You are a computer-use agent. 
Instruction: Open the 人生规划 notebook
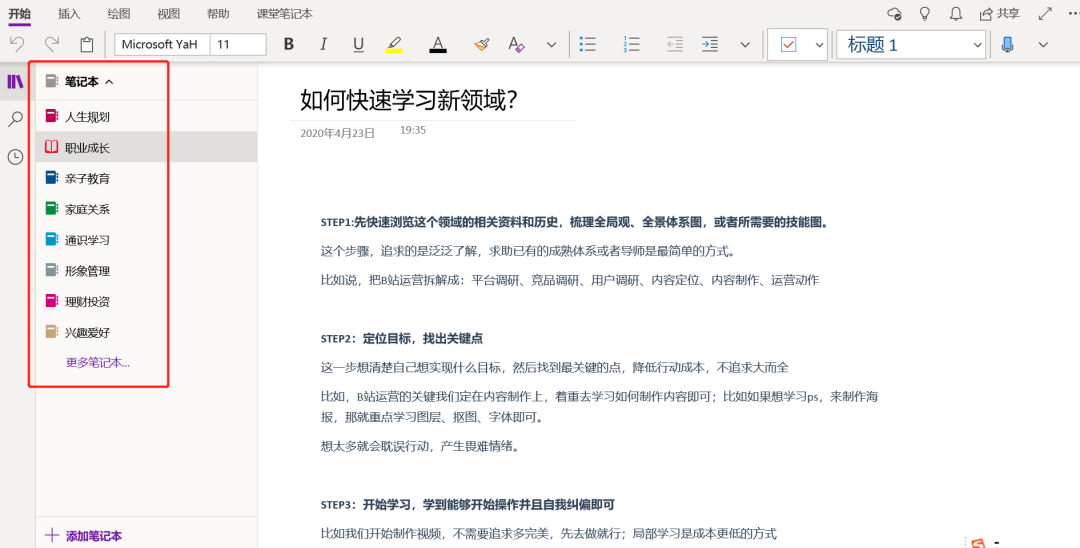point(146,116)
